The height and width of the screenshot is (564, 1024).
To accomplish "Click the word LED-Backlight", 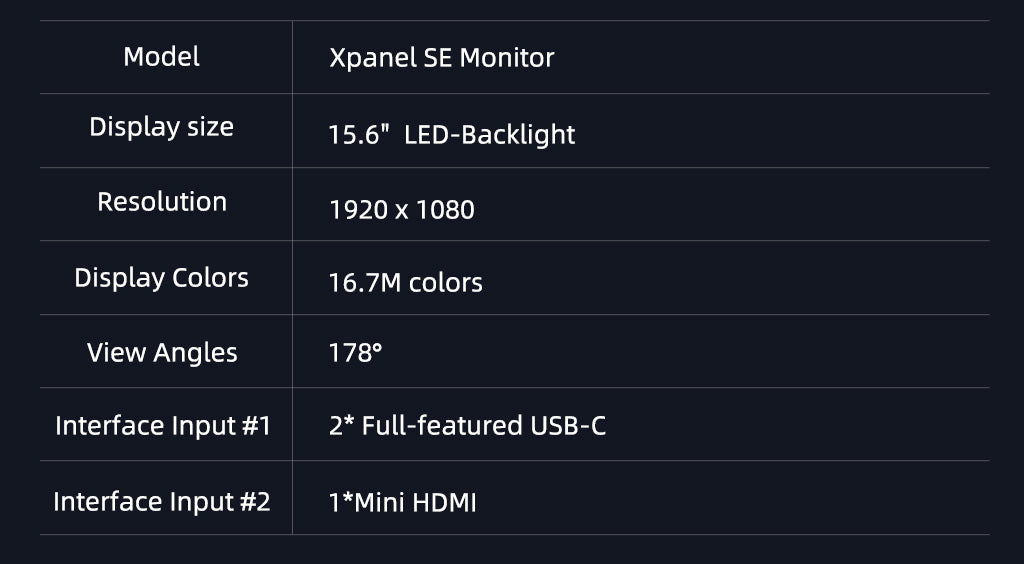I will pyautogui.click(x=490, y=134).
